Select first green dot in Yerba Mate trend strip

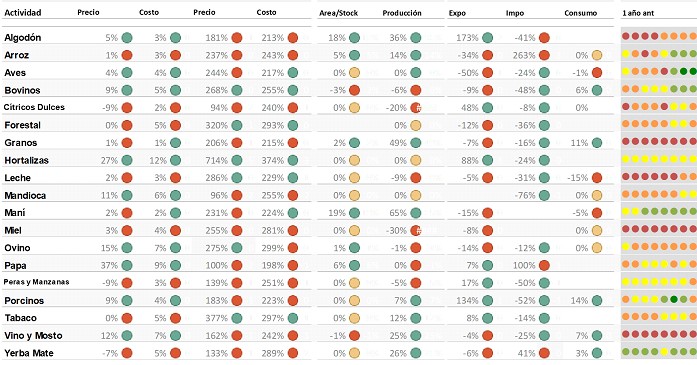[x=626, y=352]
